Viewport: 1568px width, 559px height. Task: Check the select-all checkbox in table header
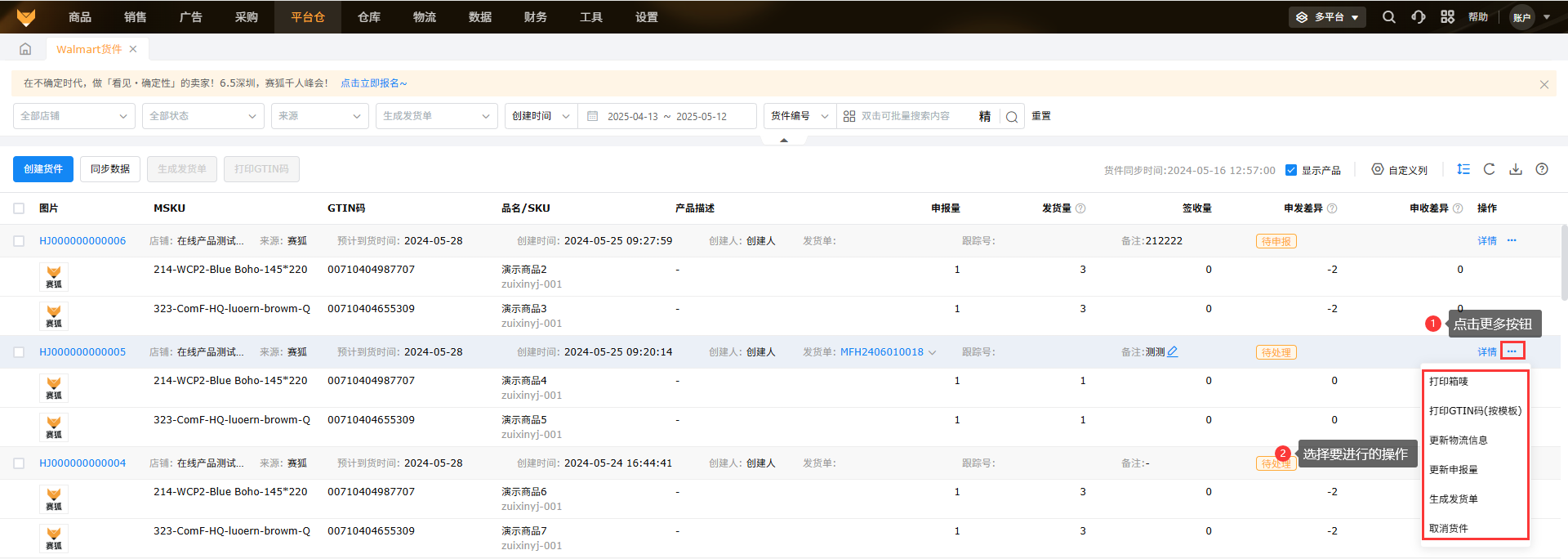pyautogui.click(x=19, y=208)
